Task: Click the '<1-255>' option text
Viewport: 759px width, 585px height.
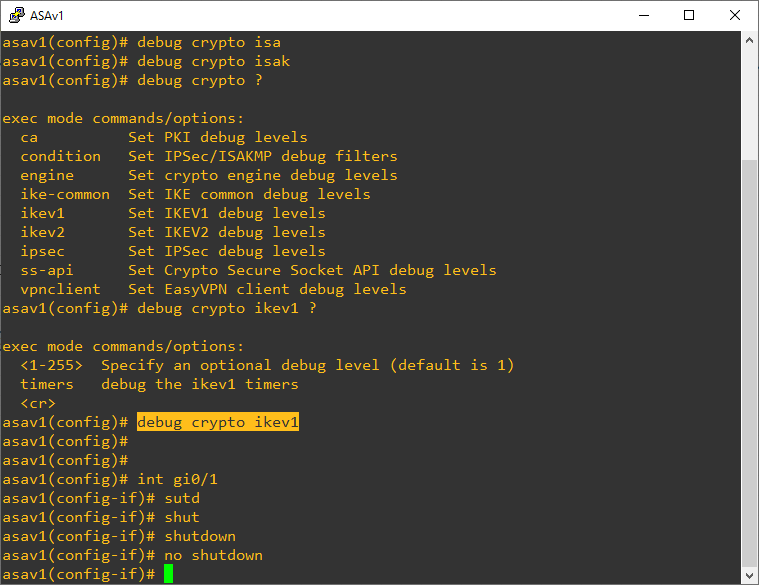Action: tap(51, 365)
